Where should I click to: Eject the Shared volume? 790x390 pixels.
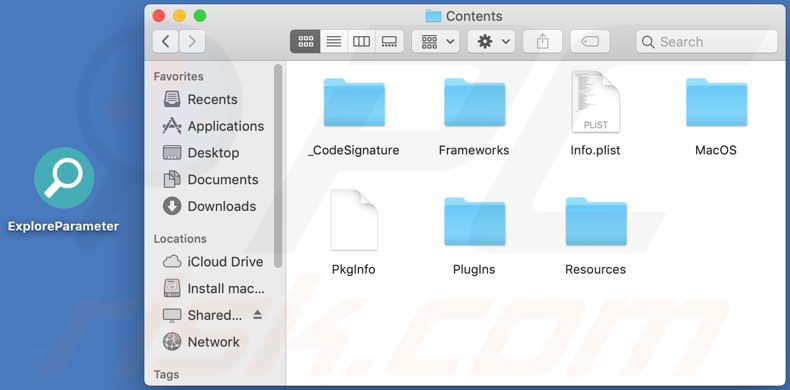point(257,315)
